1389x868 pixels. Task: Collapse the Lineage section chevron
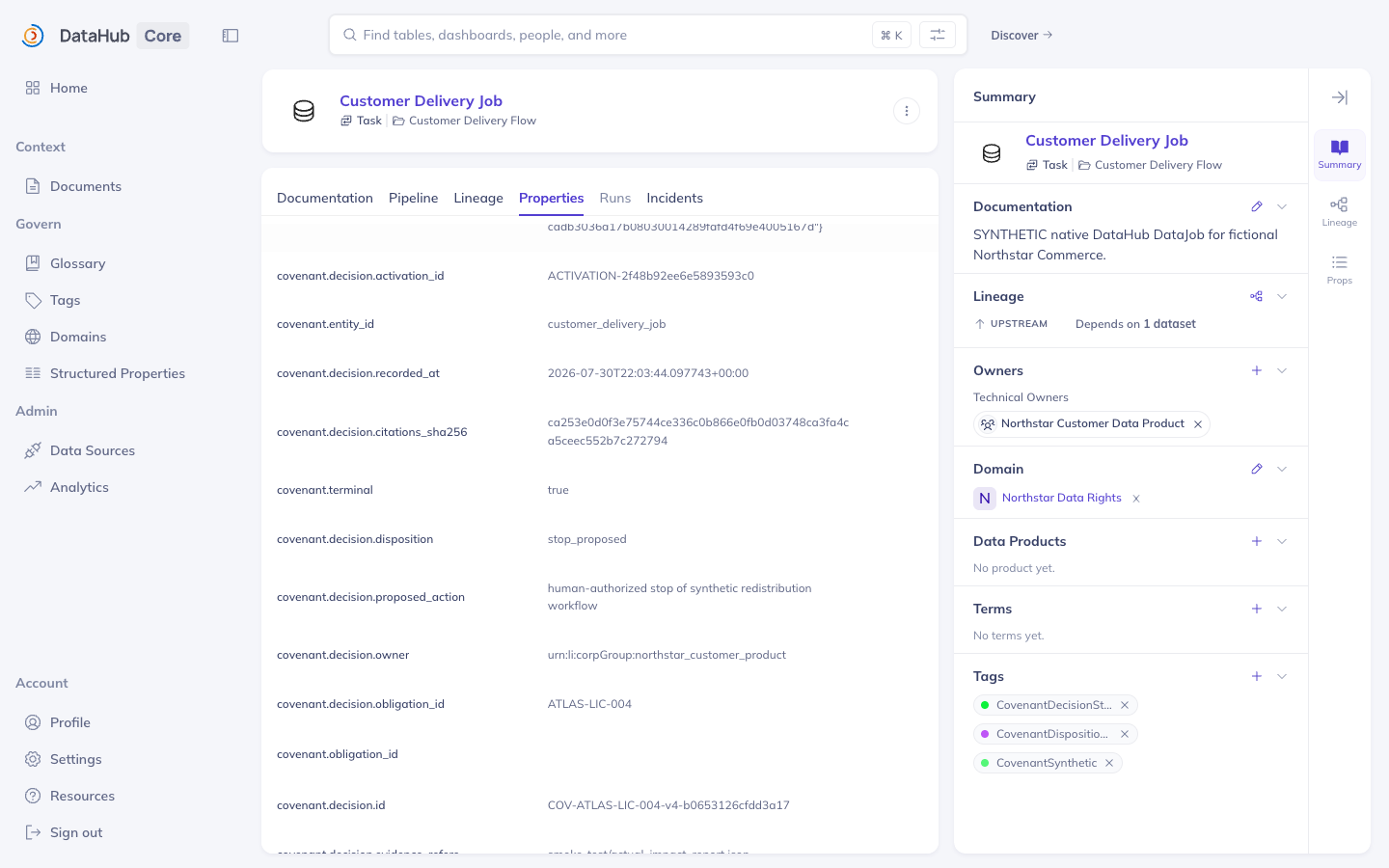(x=1282, y=296)
